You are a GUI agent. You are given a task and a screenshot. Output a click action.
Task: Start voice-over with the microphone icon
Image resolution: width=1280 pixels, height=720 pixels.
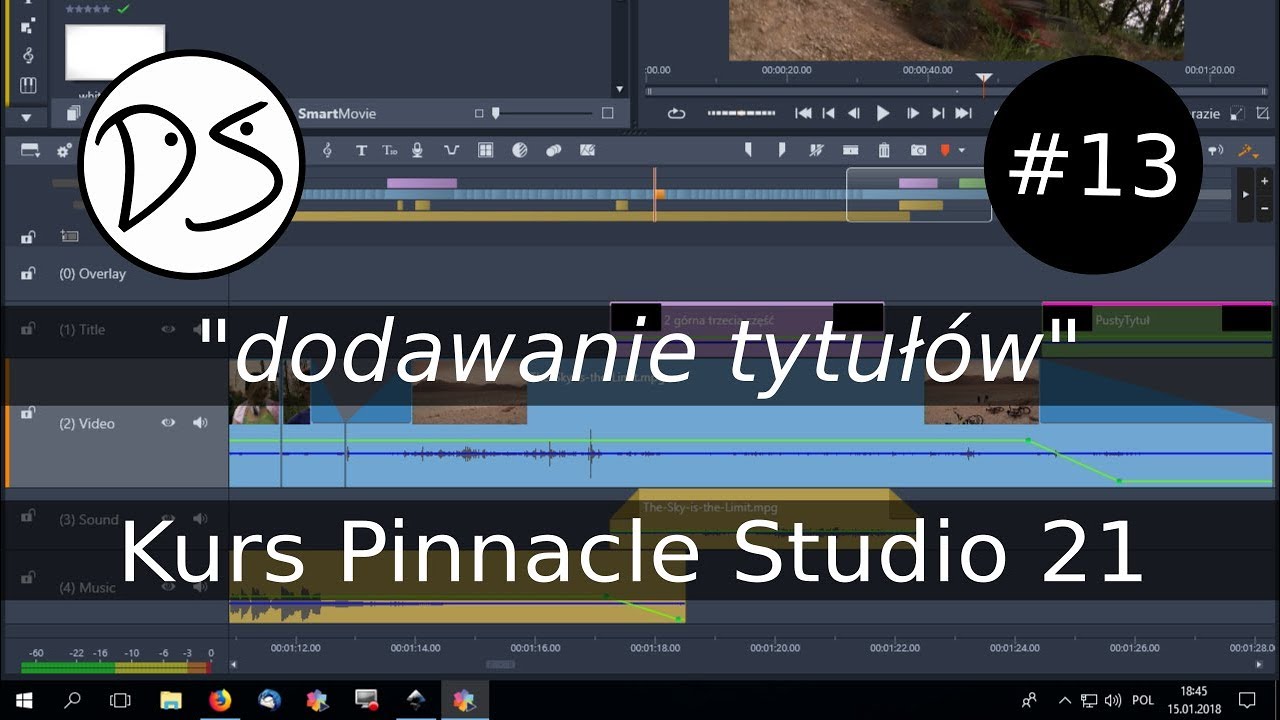pyautogui.click(x=417, y=151)
